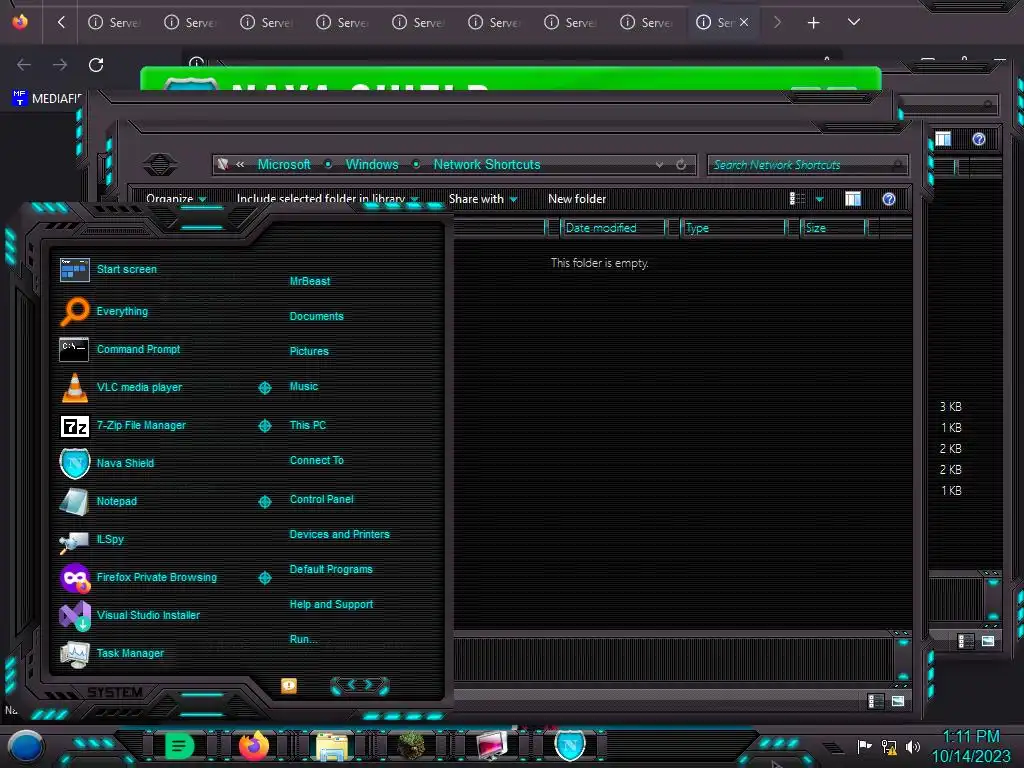Reload the Firefox page
The height and width of the screenshot is (768, 1024).
point(96,65)
